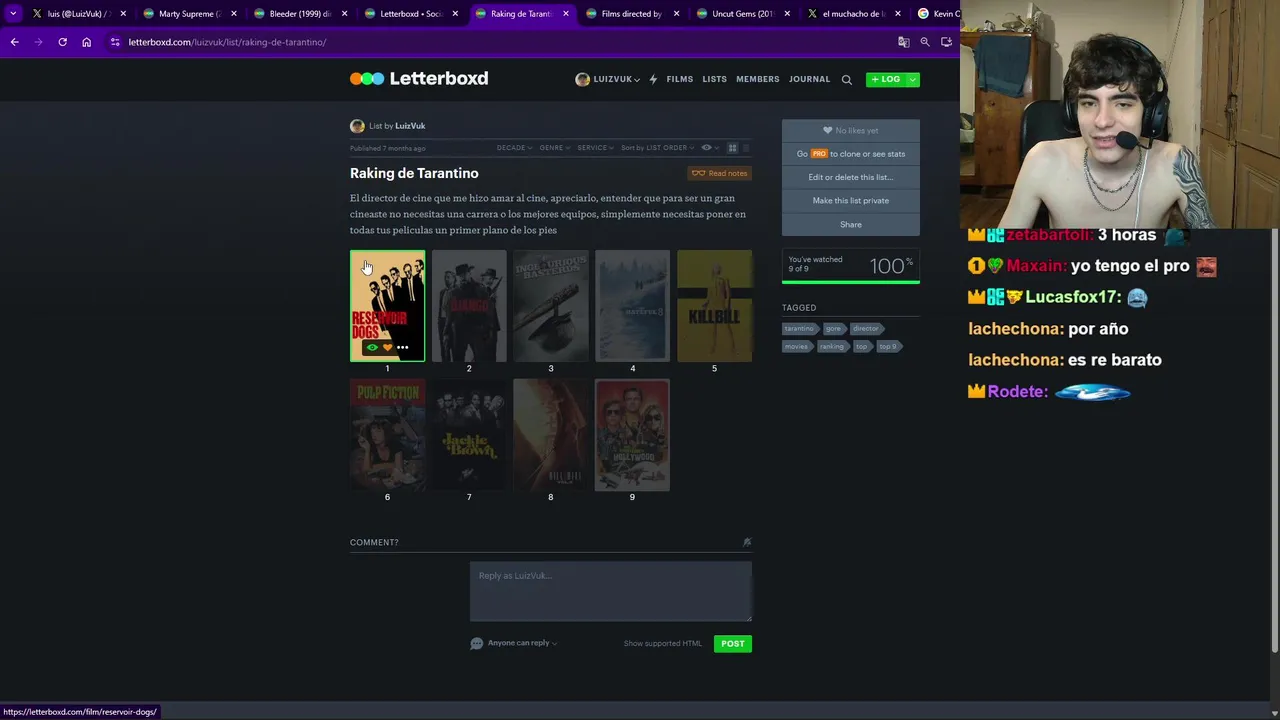Switch to the 'Films directed by' tab
The image size is (1280, 720).
(631, 14)
